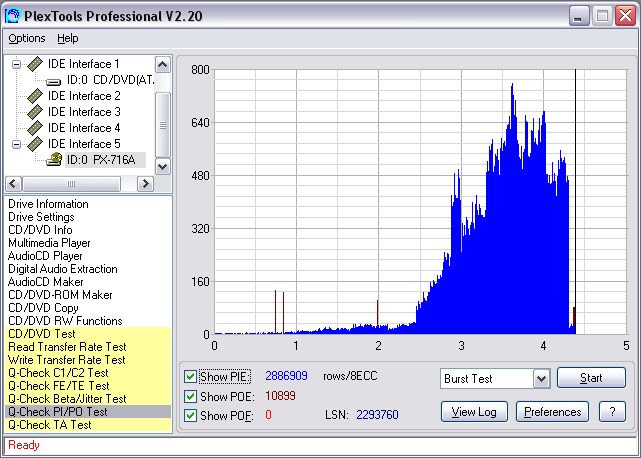Open Q-Check Beta/Jitter Test

pyautogui.click(x=88, y=399)
